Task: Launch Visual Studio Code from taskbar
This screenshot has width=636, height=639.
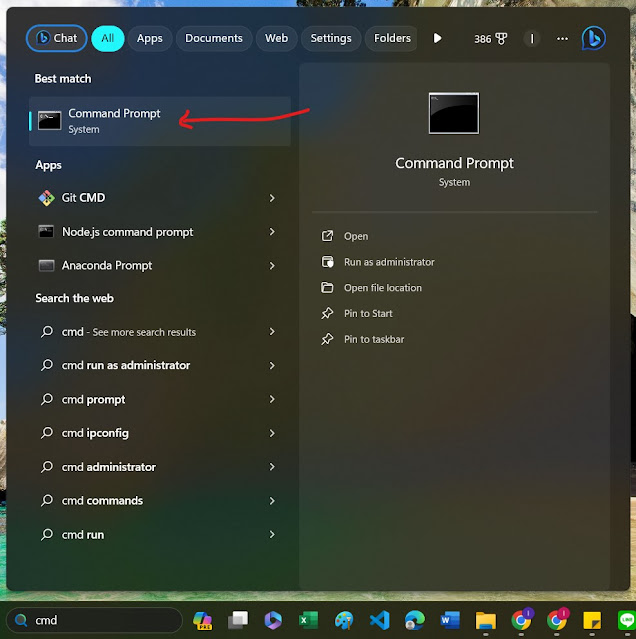Action: pyautogui.click(x=379, y=620)
